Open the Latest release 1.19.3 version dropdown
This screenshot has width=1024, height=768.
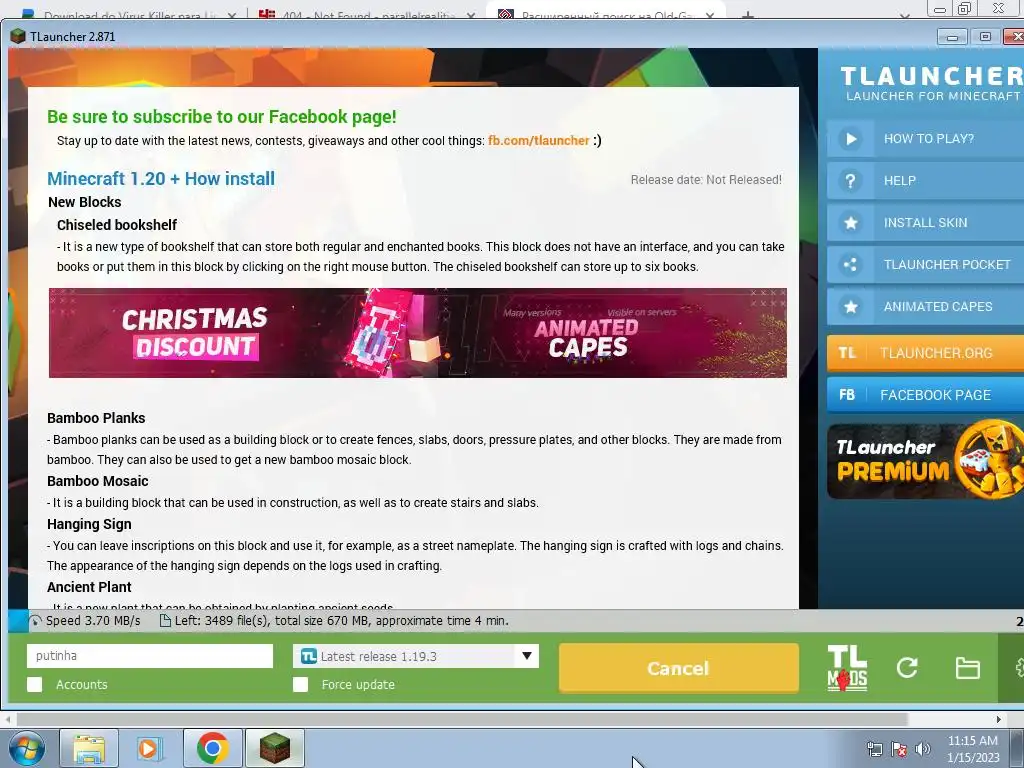coord(416,656)
